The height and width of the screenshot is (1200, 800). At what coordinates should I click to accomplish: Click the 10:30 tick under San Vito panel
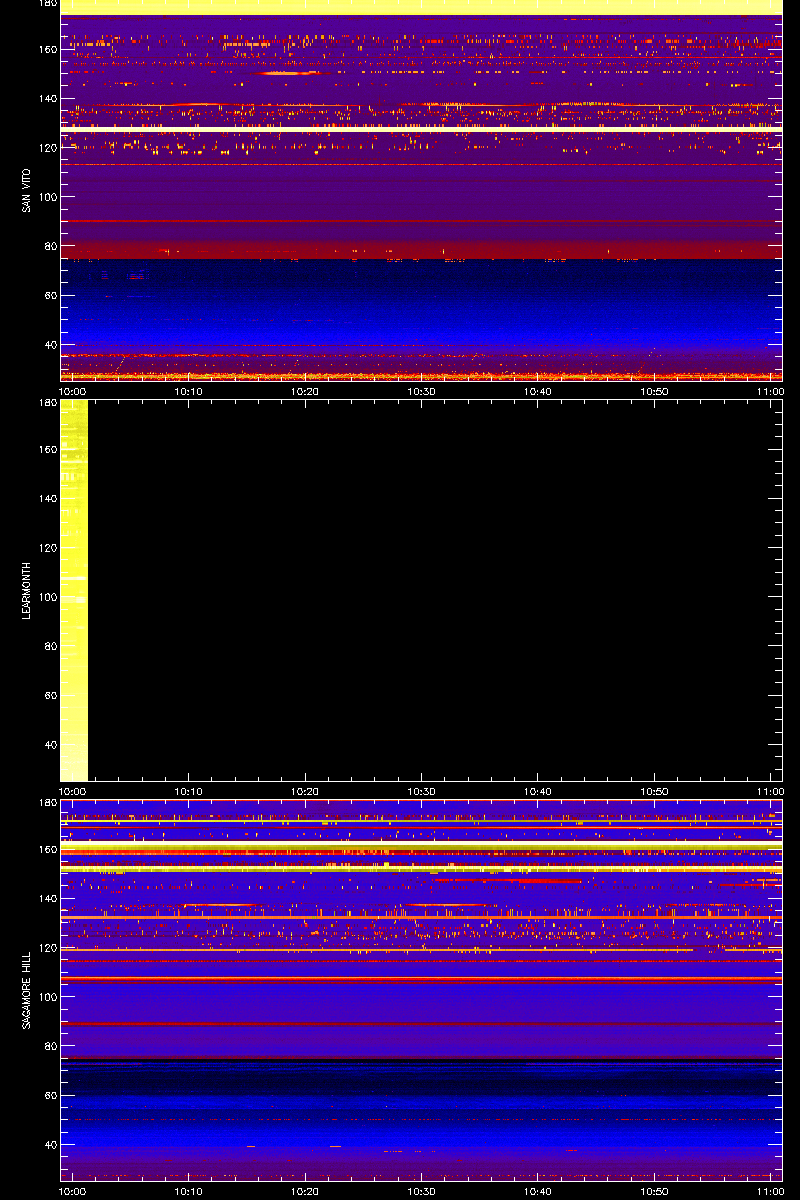(x=422, y=391)
